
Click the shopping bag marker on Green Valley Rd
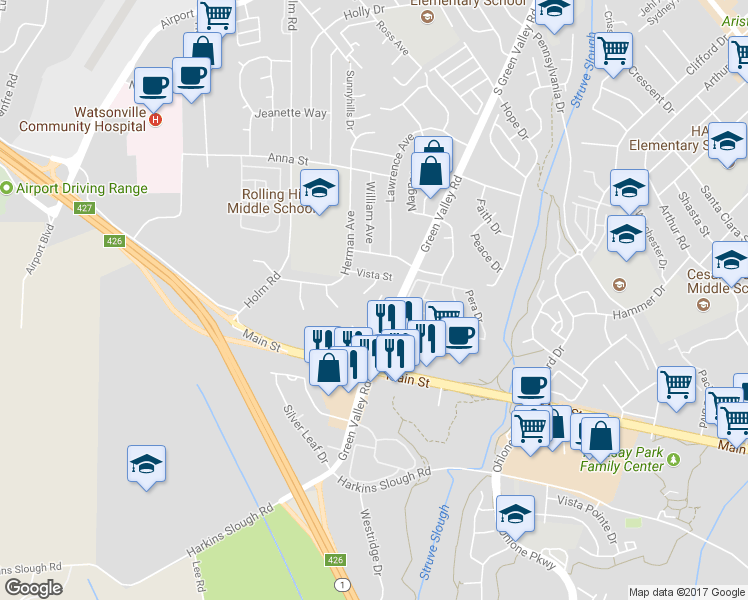coord(430,173)
